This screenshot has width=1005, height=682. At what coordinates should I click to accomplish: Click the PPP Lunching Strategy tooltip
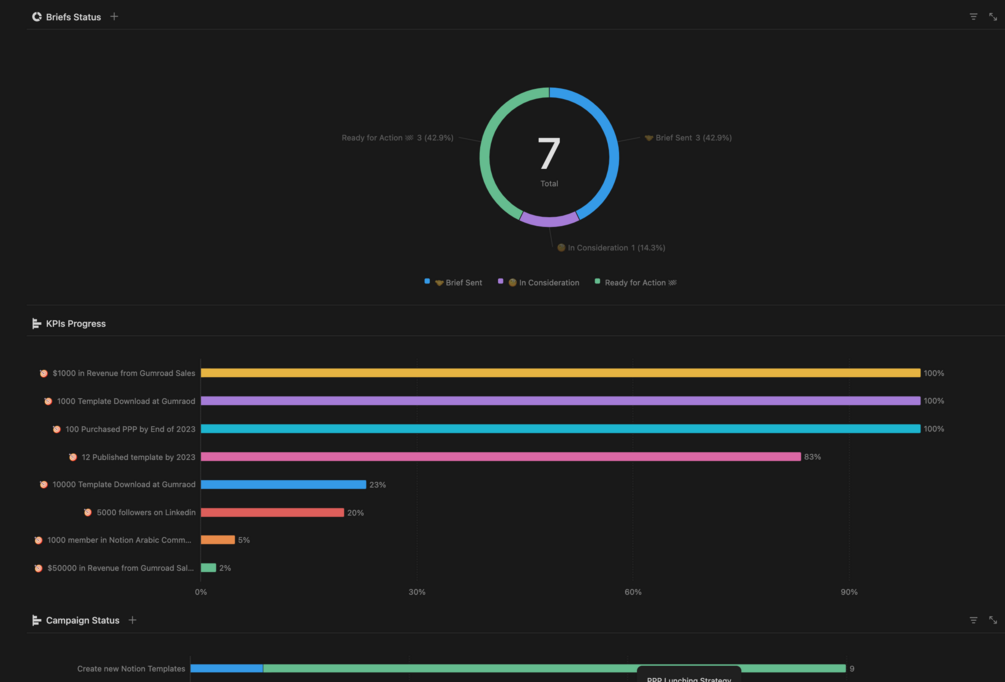tap(689, 675)
